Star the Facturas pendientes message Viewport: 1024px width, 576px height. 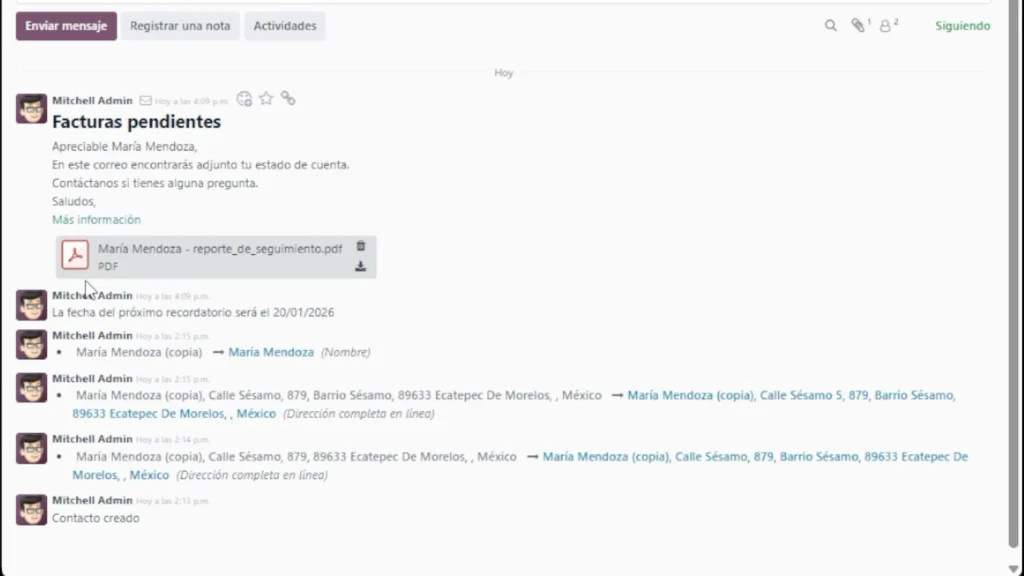coord(266,98)
